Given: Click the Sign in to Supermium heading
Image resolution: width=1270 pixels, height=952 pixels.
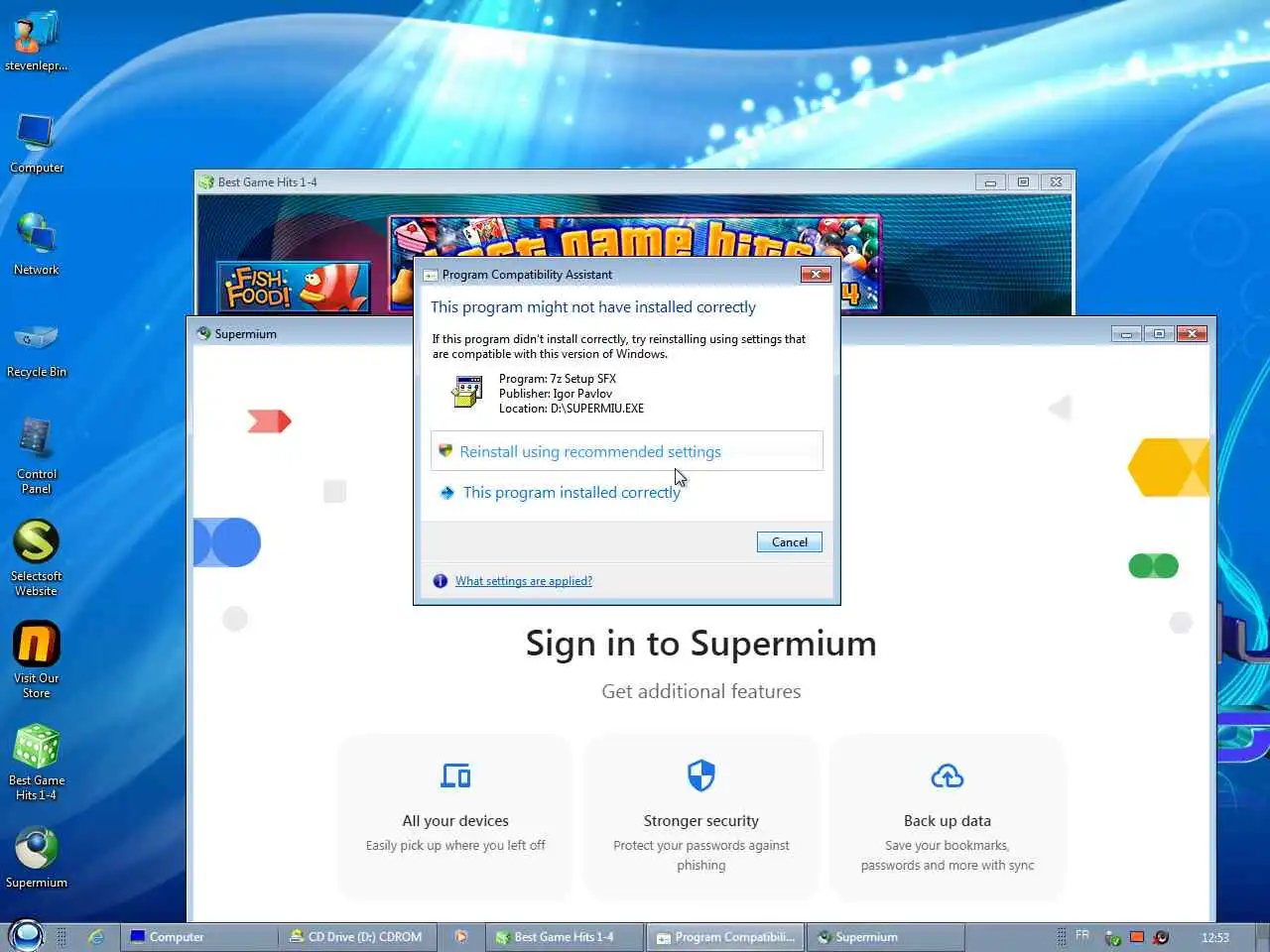Looking at the screenshot, I should tap(701, 644).
